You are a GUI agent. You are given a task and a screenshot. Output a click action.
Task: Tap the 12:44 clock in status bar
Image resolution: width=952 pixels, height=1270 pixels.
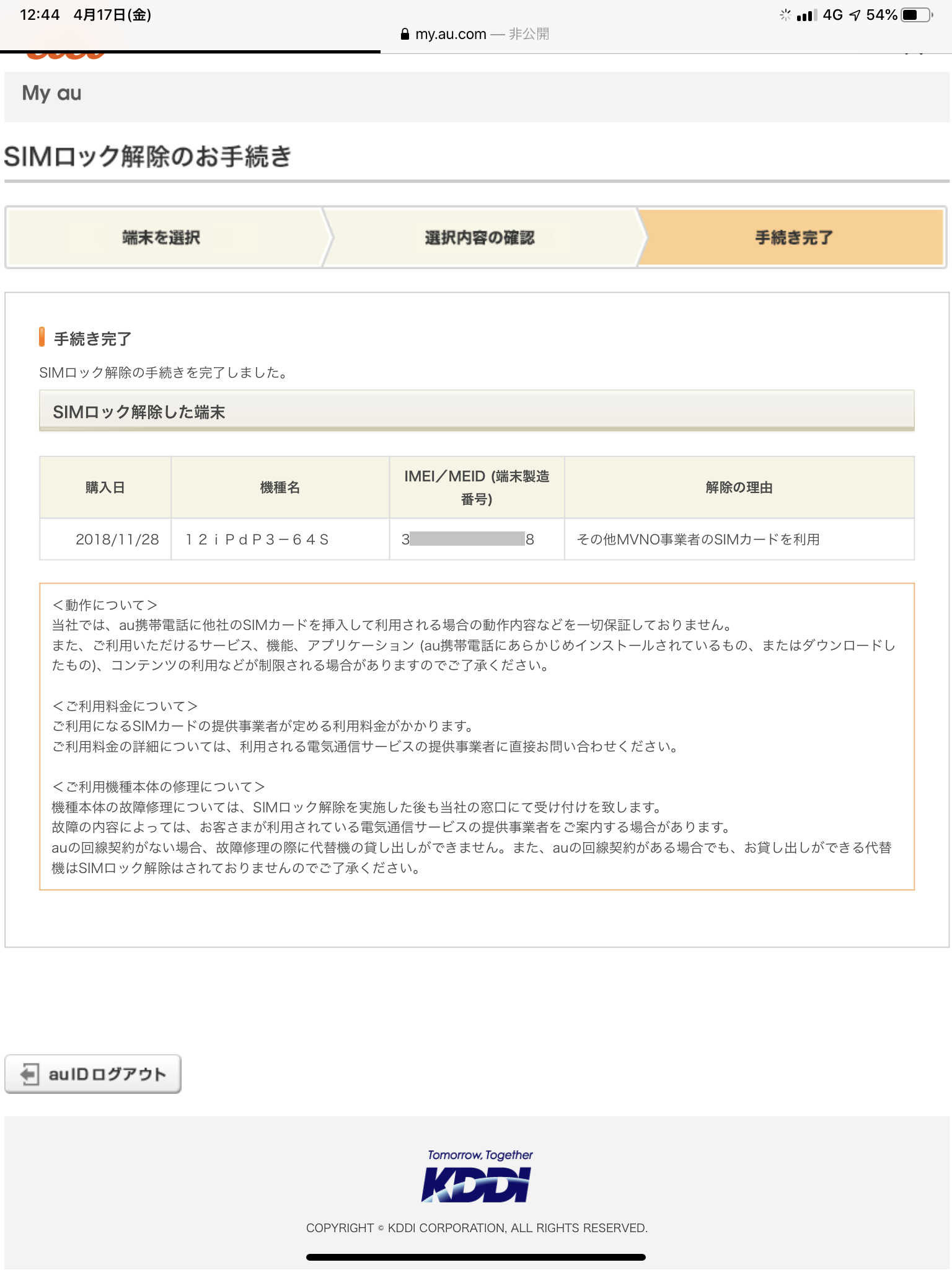coord(40,14)
